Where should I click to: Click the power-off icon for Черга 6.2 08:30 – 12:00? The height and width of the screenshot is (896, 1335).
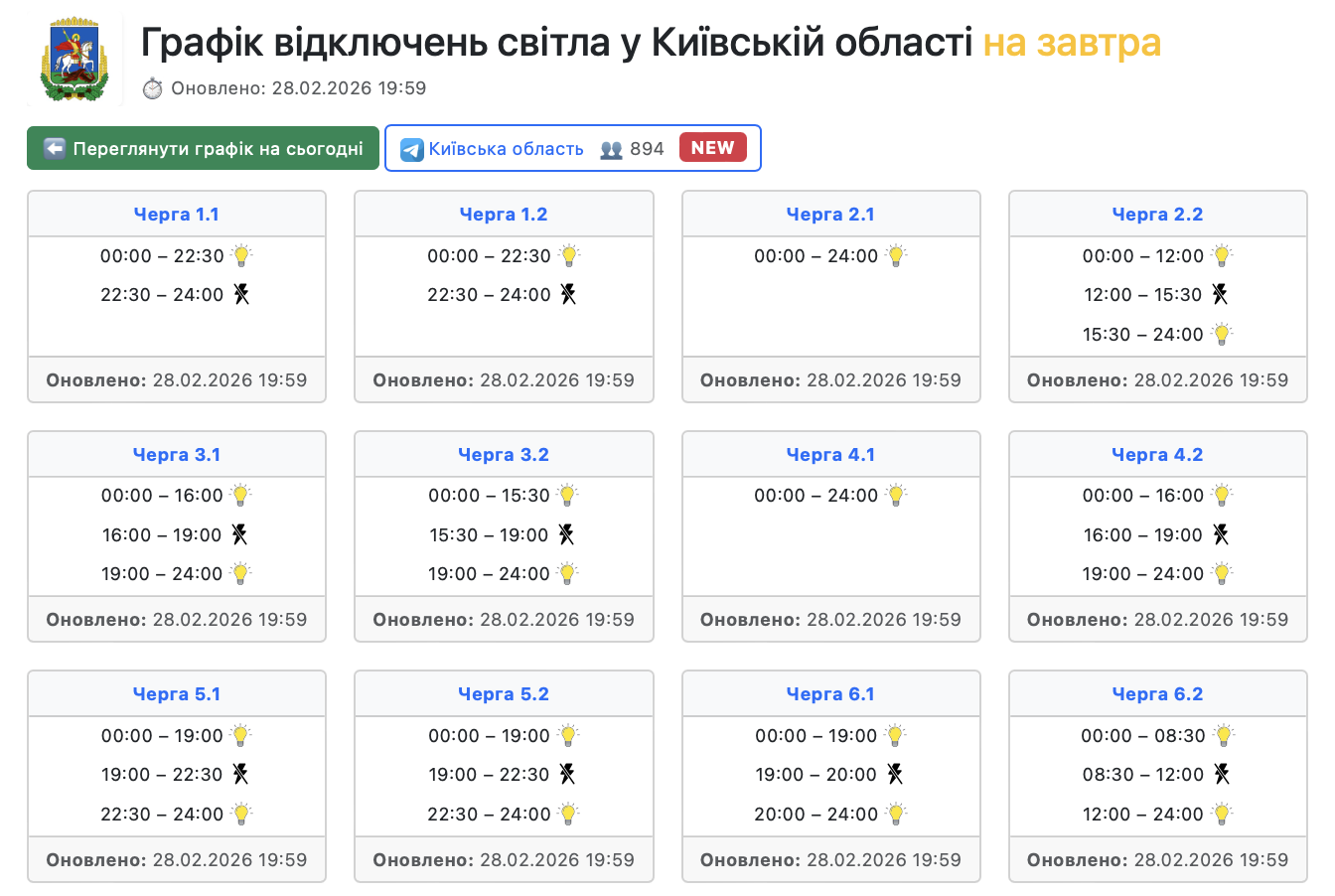point(1222,774)
